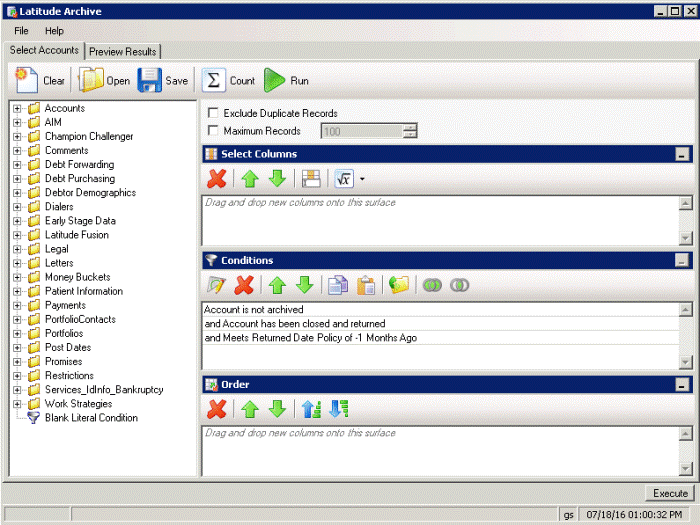Save the query using the floppy icon
The height and width of the screenshot is (525, 700).
(x=150, y=80)
